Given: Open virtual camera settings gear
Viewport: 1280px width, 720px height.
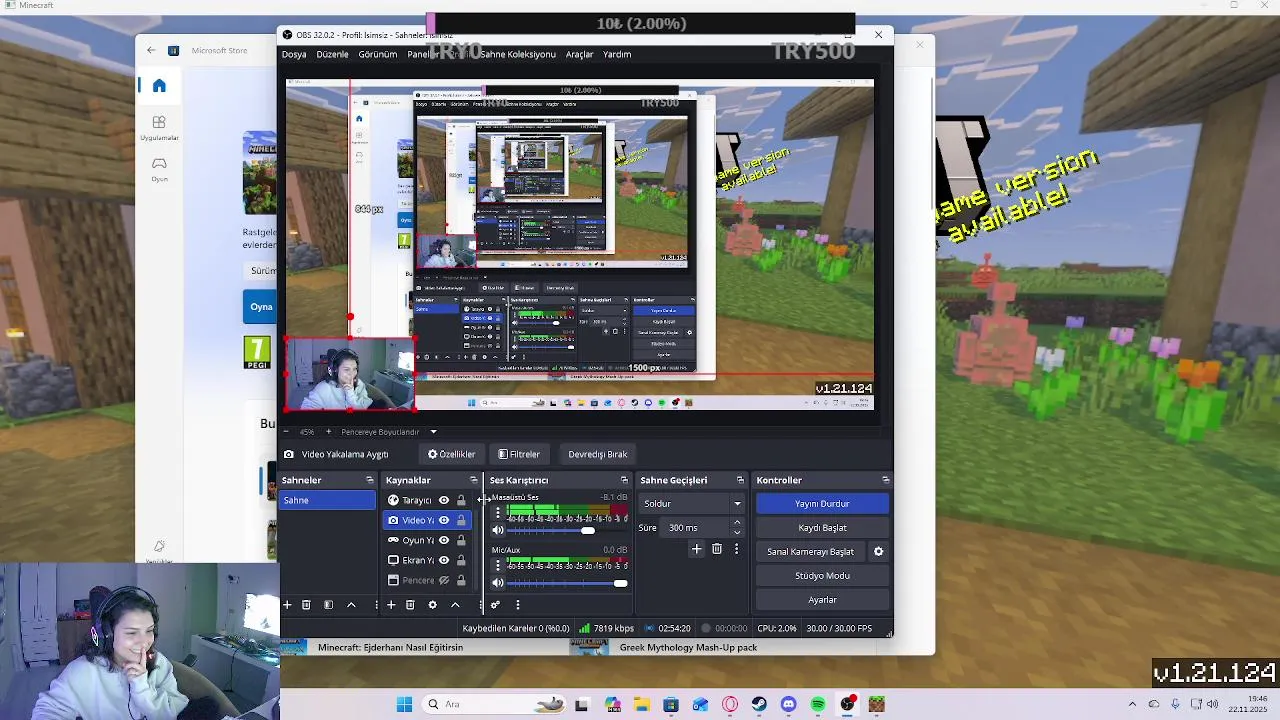Looking at the screenshot, I should point(878,552).
